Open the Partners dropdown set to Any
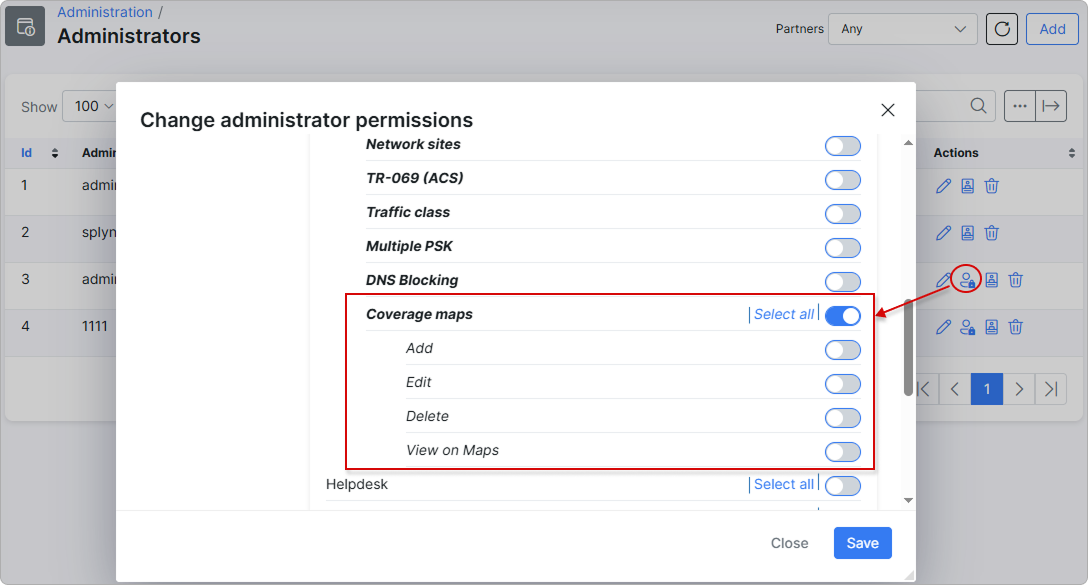The height and width of the screenshot is (585, 1088). click(902, 29)
